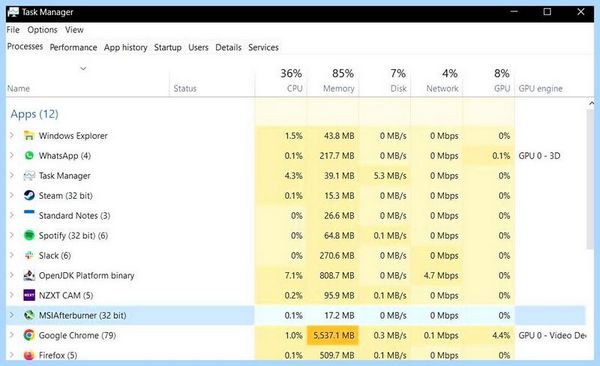
Task: Click the Slack icon in Apps list
Action: 29,255
